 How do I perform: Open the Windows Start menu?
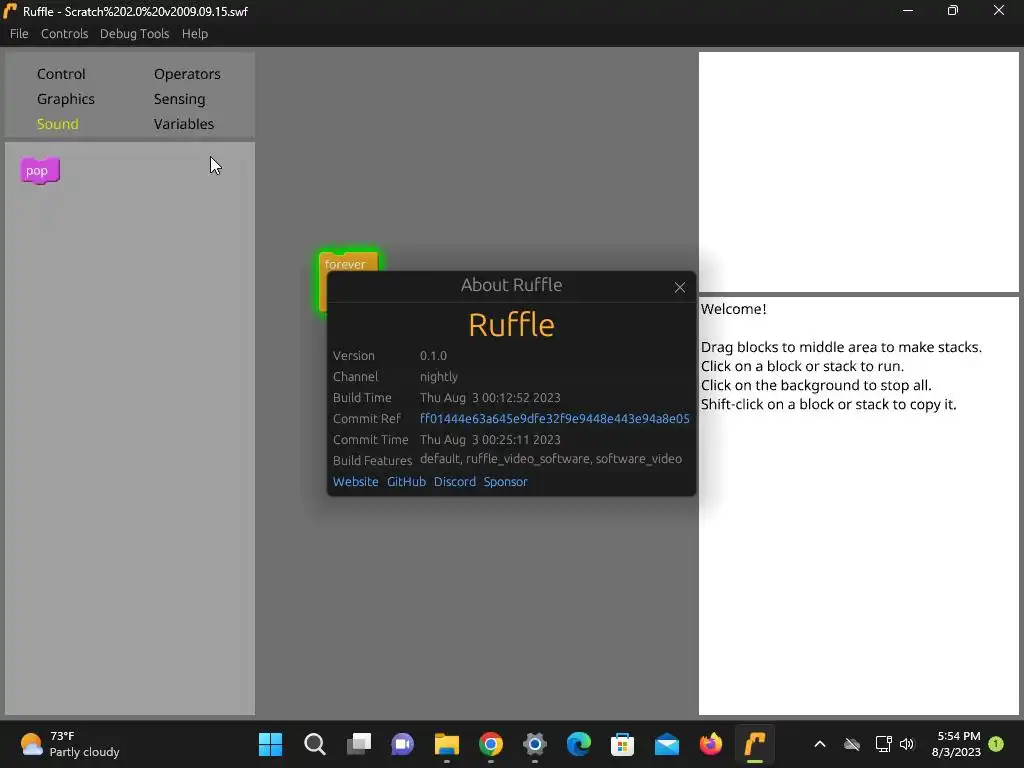click(x=270, y=744)
